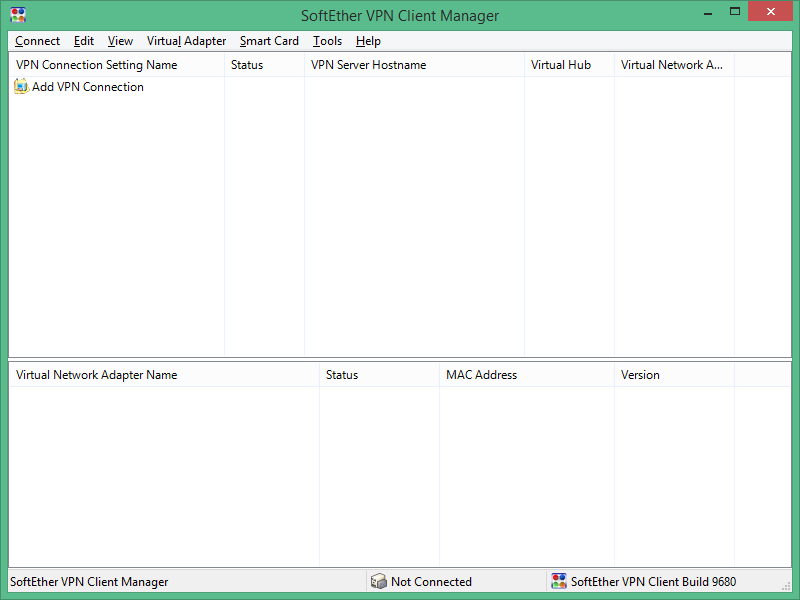Sort by MAC Address column
The height and width of the screenshot is (600, 800).
click(527, 375)
